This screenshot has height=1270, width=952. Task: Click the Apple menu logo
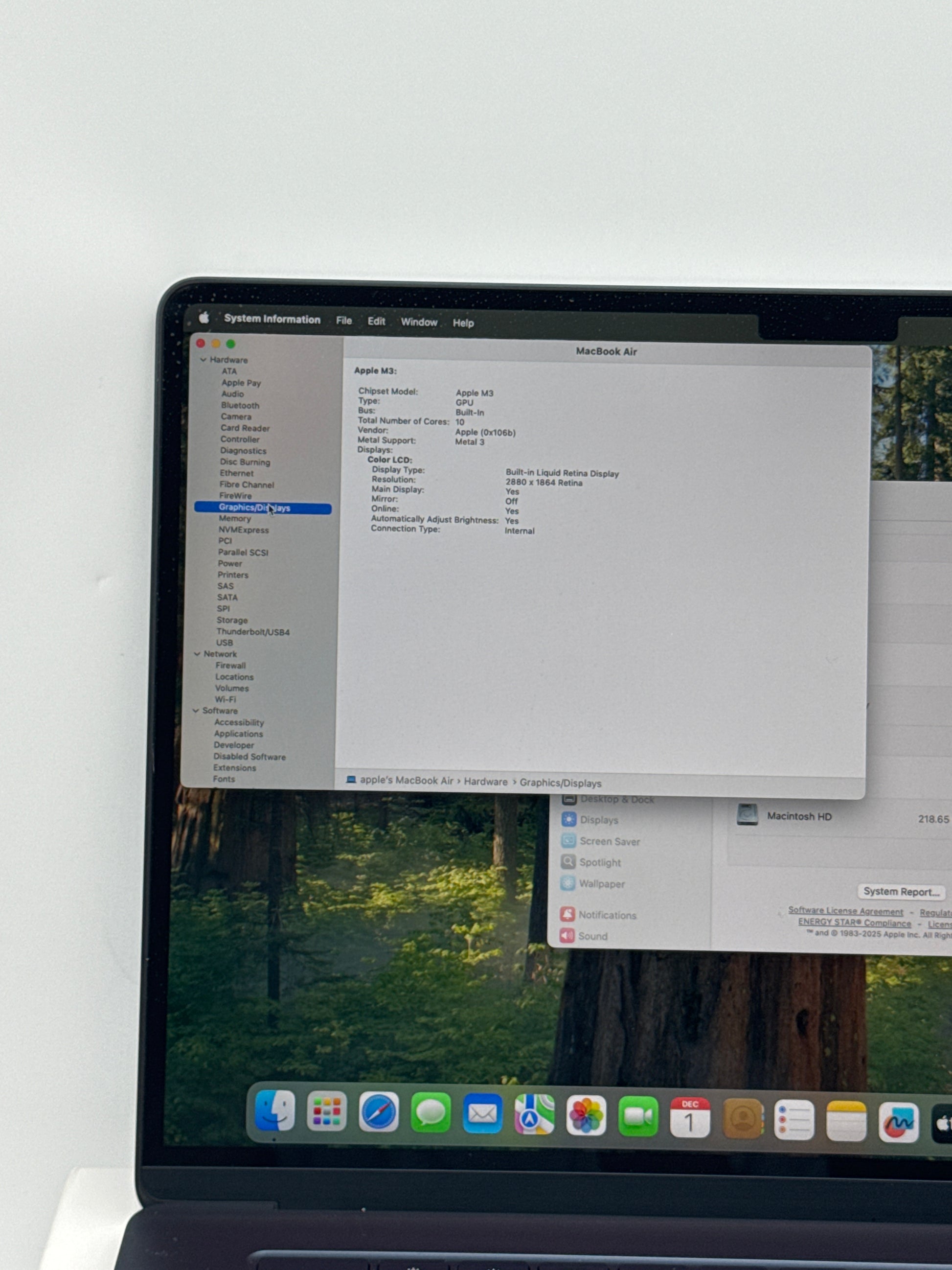coord(204,318)
